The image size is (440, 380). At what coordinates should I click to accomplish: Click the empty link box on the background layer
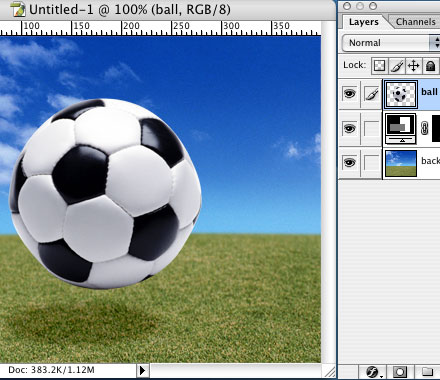tap(371, 162)
